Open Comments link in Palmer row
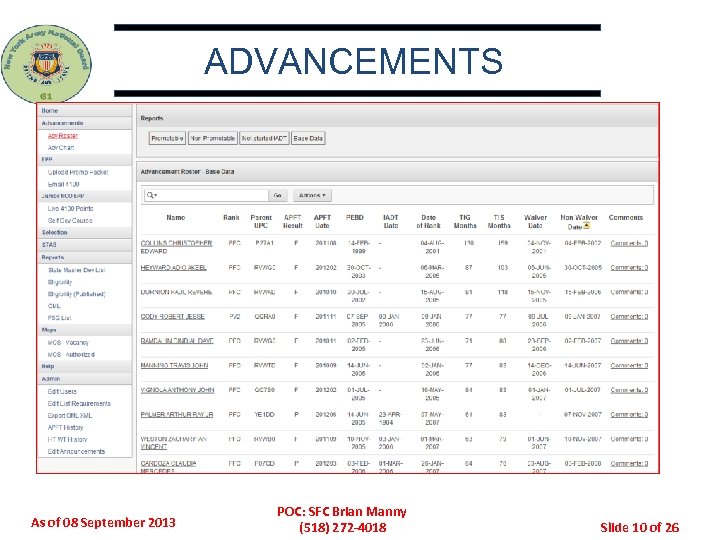Image resolution: width=720 pixels, height=540 pixels. 629,415
